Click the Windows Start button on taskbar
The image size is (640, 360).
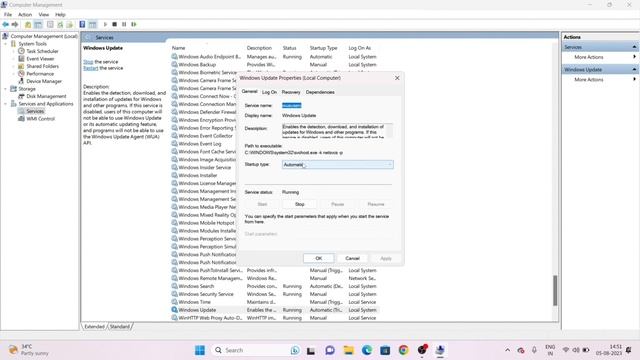point(200,350)
